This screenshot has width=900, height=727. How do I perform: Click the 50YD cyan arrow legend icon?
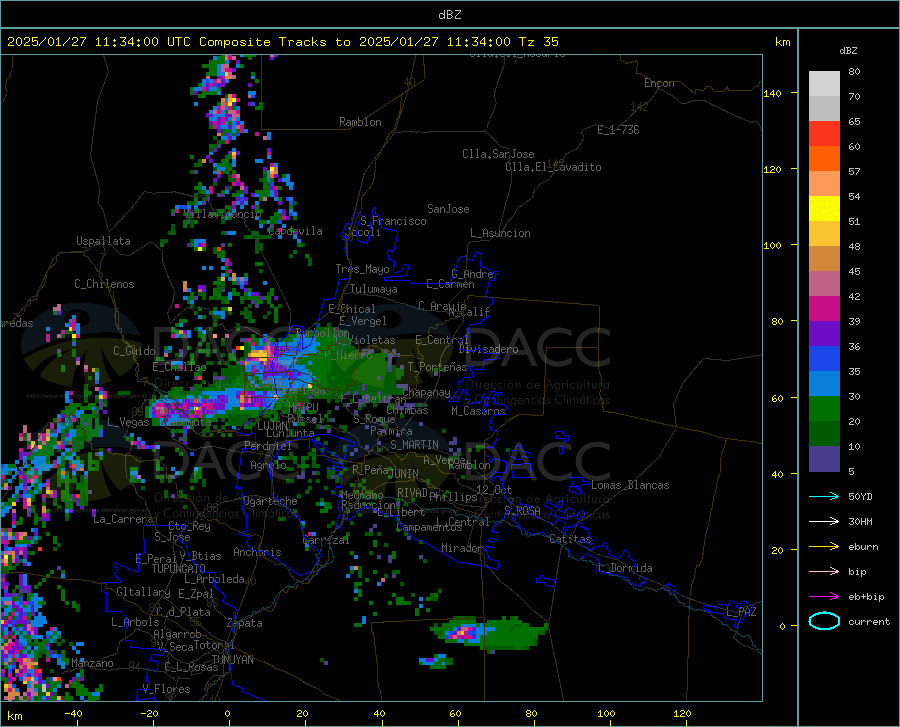(x=824, y=496)
